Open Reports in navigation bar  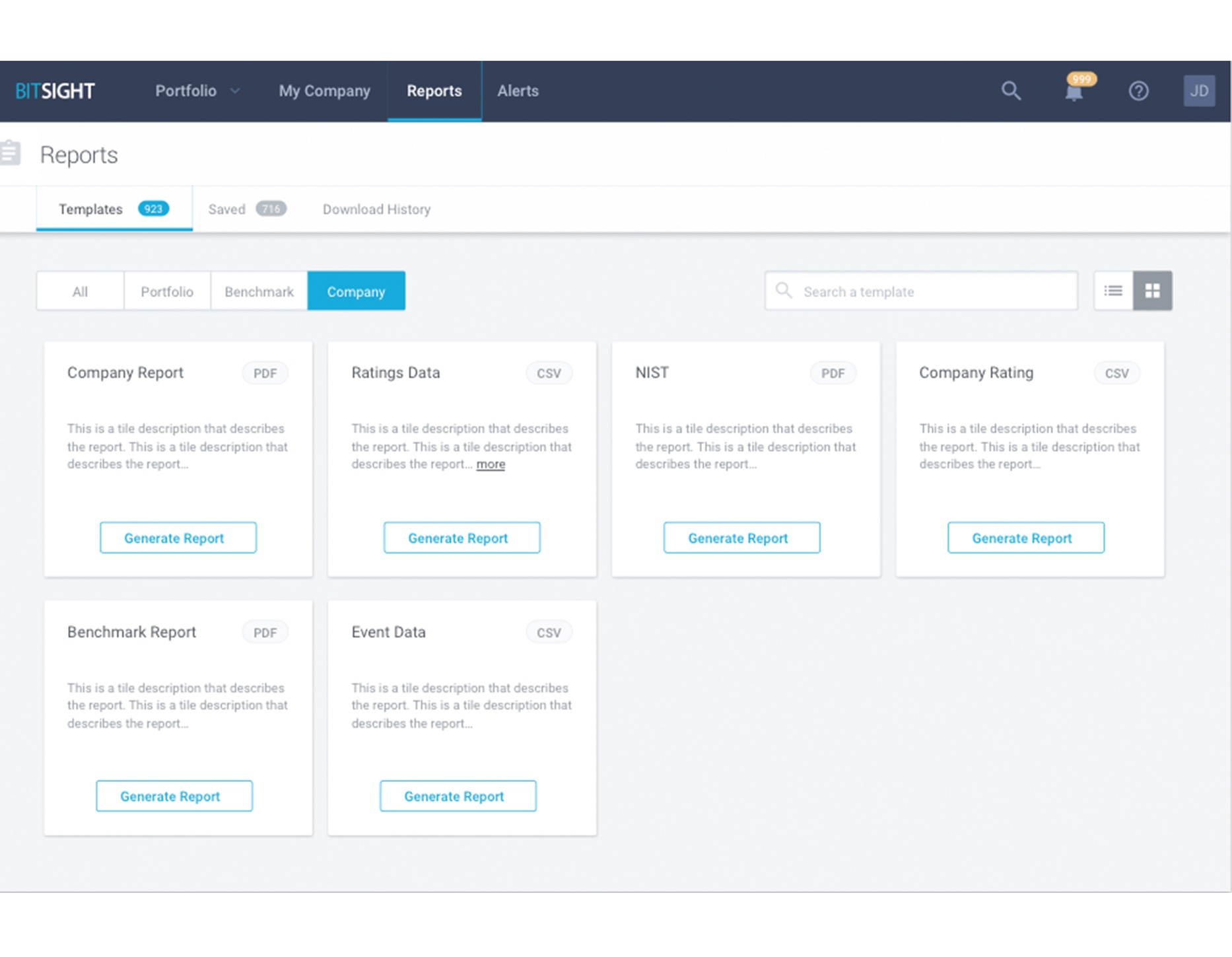pos(434,91)
